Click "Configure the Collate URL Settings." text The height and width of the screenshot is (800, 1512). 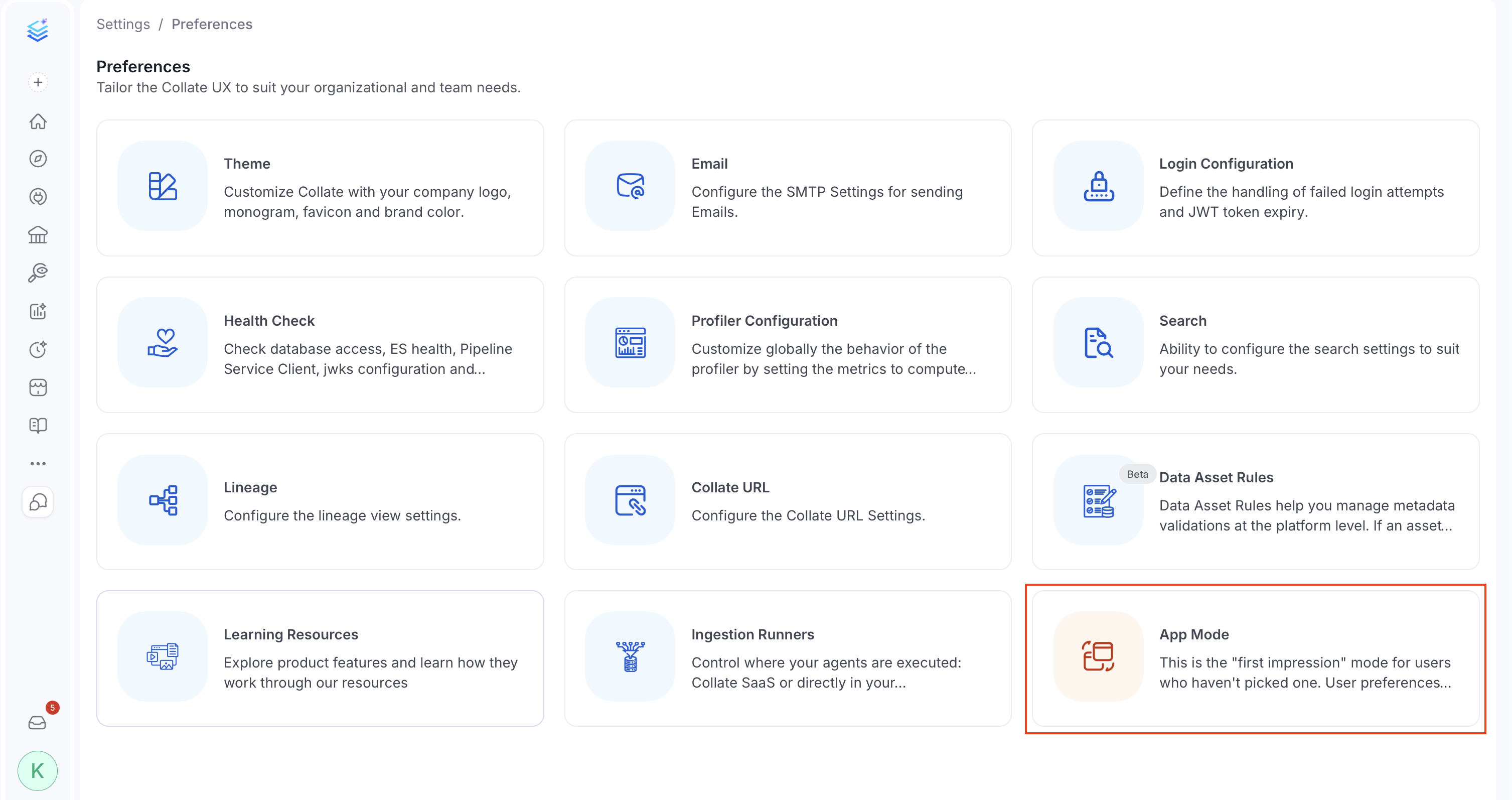[x=808, y=516]
